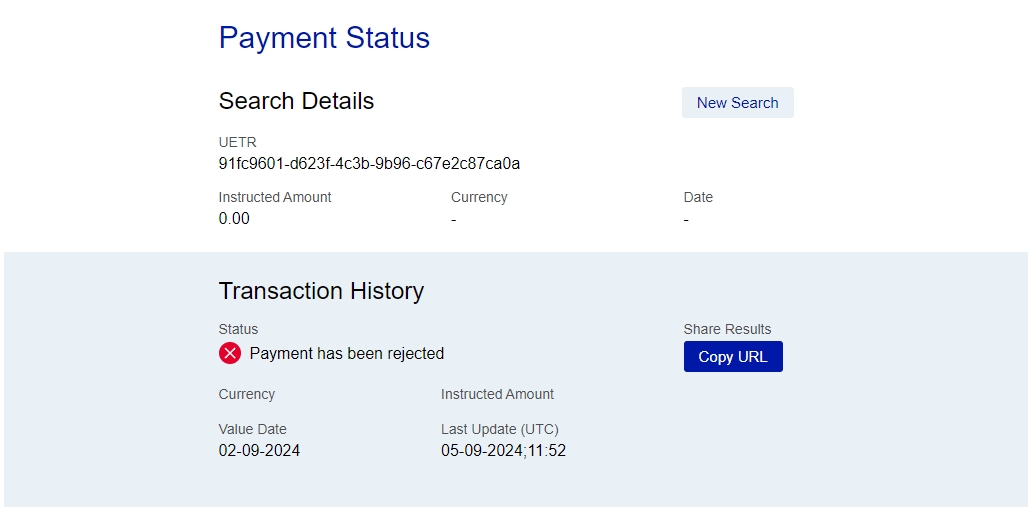Screen dimensions: 1033x512
Task: Click Instructed Amount label in Transaction History
Action: coord(497,394)
